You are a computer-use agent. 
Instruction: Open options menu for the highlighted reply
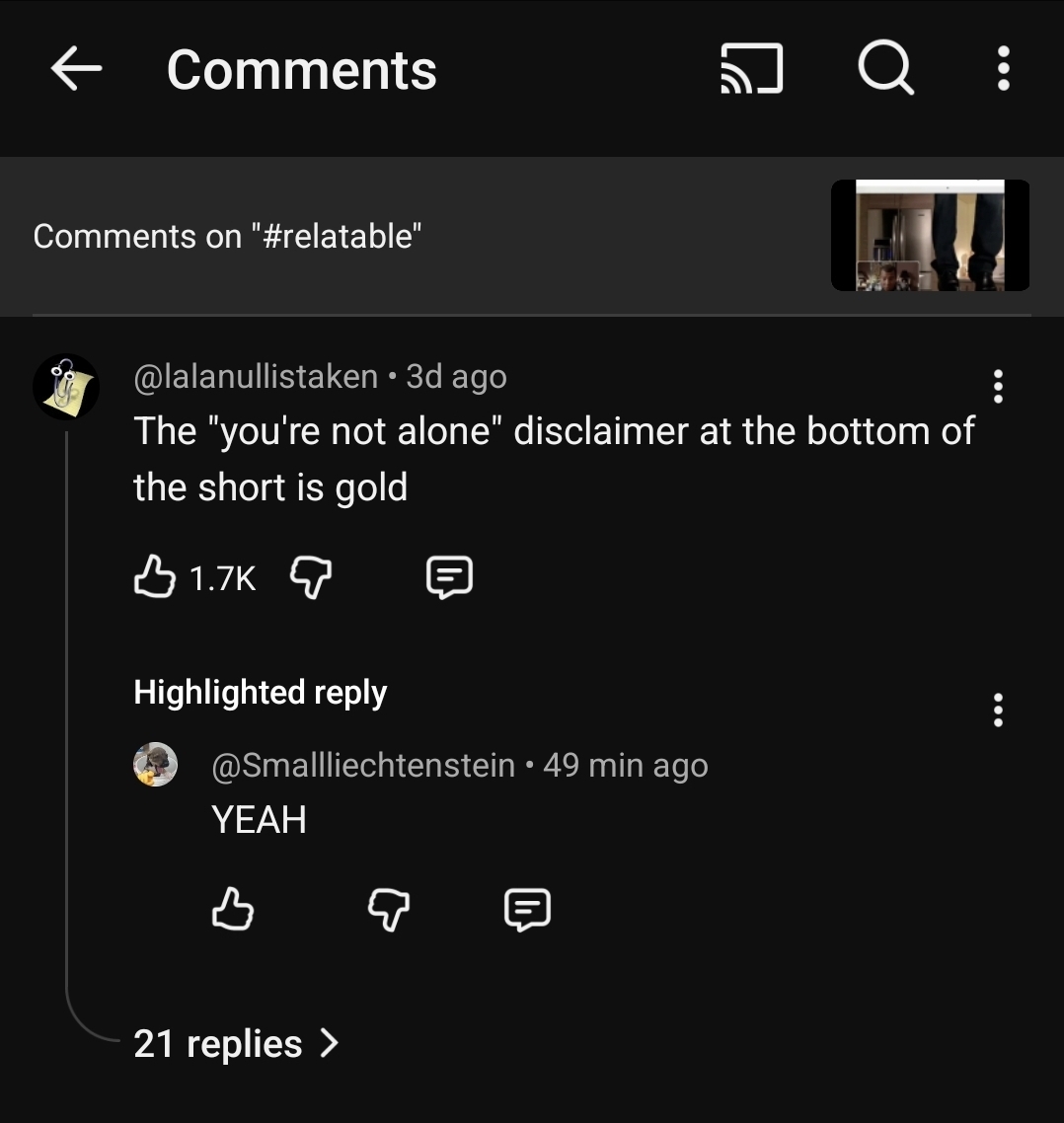coord(999,710)
